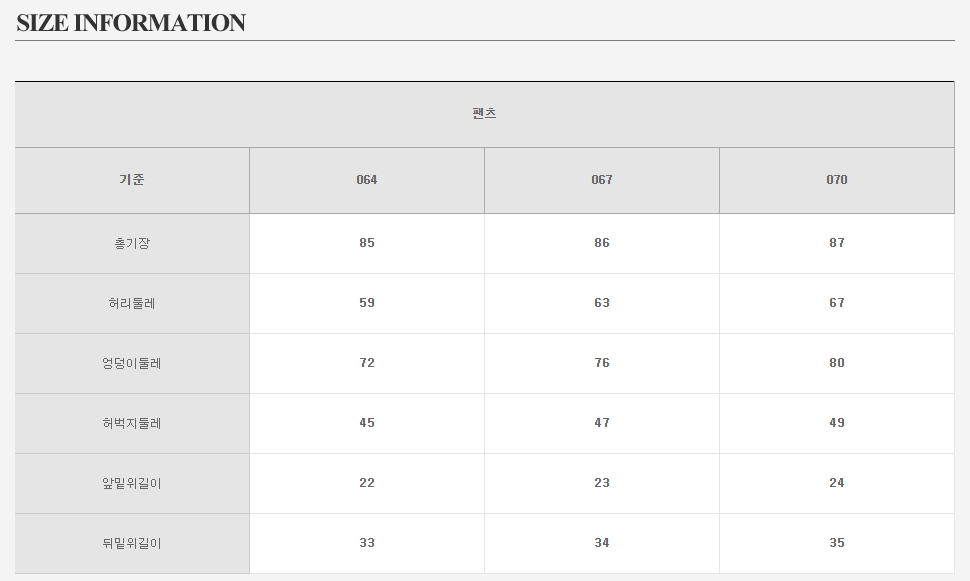Click the 엉덩이둘레 row label

point(132,363)
